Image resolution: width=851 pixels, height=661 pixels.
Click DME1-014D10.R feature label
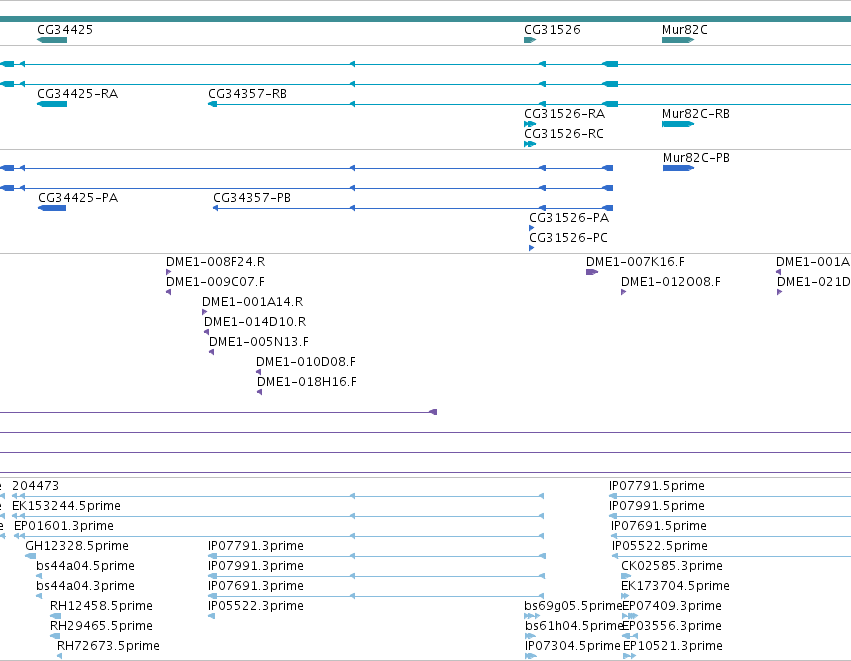(x=255, y=322)
